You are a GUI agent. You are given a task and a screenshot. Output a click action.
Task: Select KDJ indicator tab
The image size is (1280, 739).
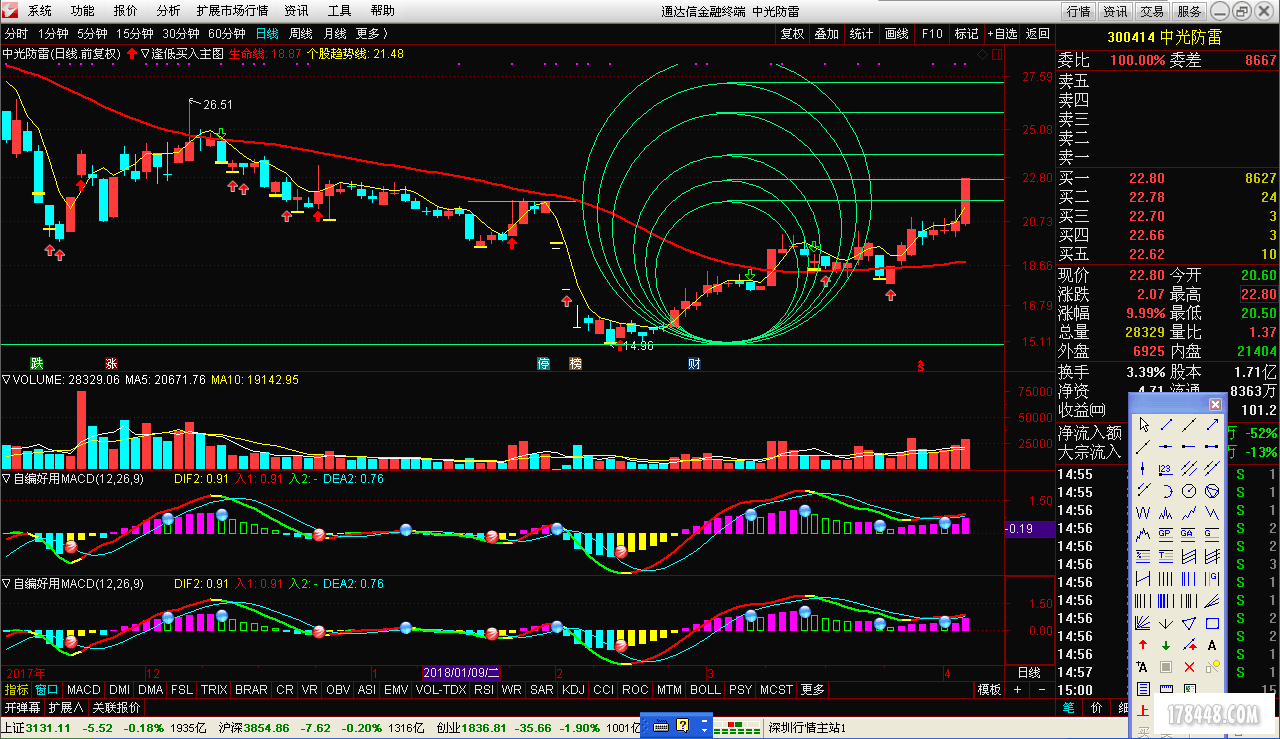tap(573, 690)
